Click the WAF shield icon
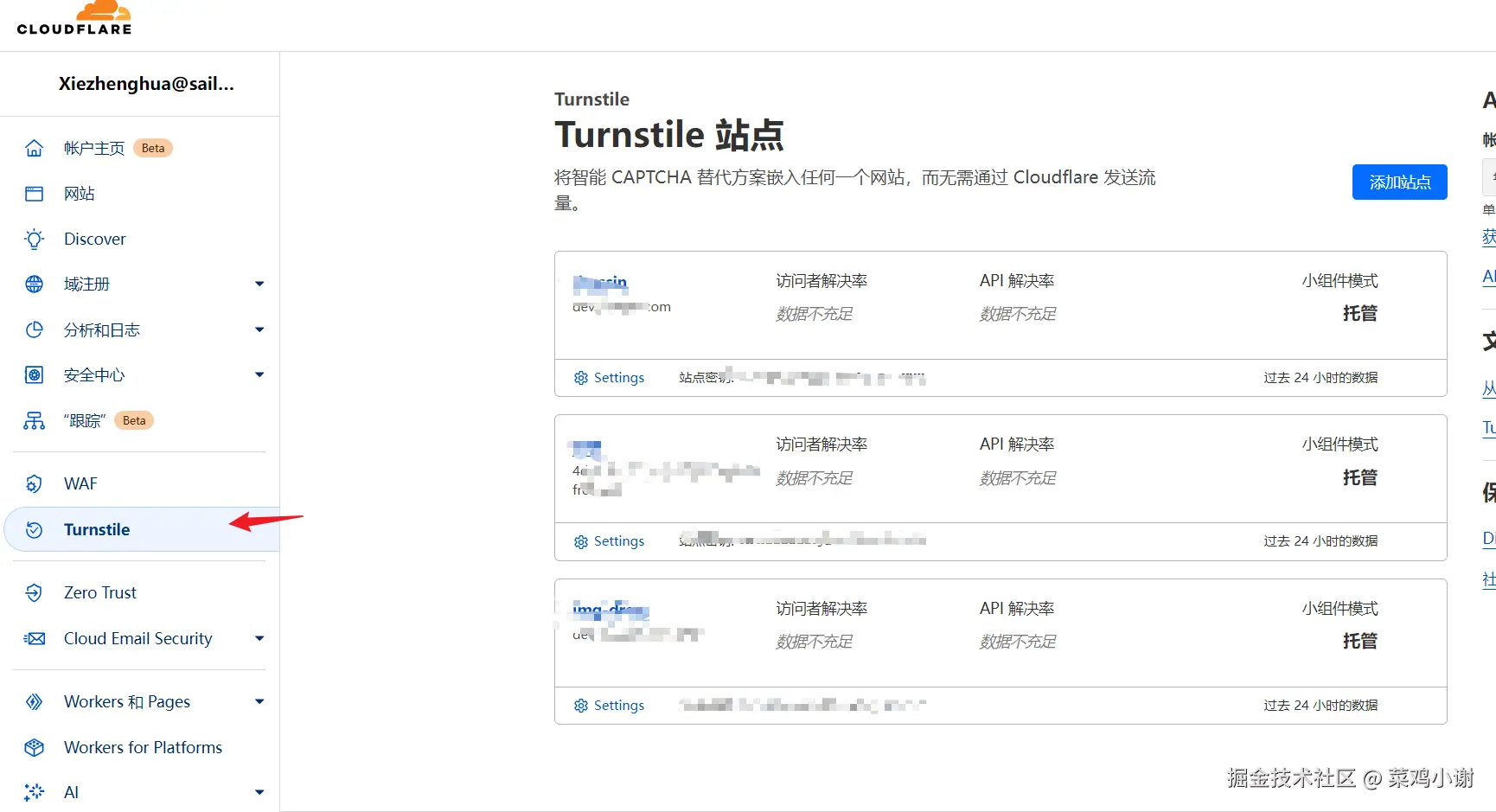Screen dimensions: 1496x812 pyautogui.click(x=35, y=483)
